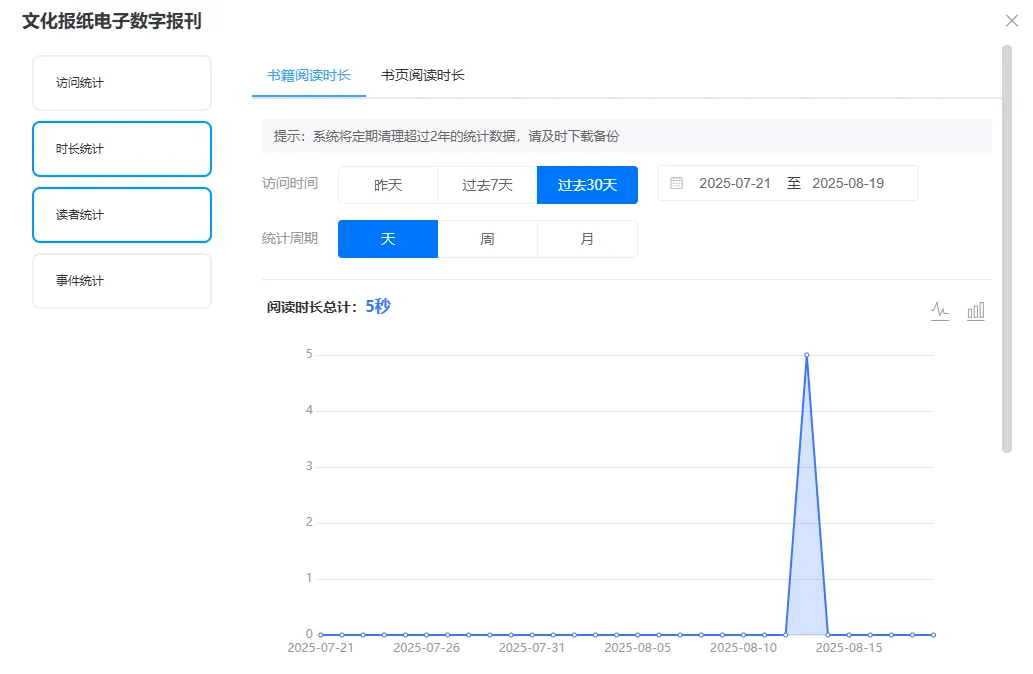Image resolution: width=1033 pixels, height=674 pixels.
Task: Select 过去7天 as the visit time
Action: click(488, 185)
